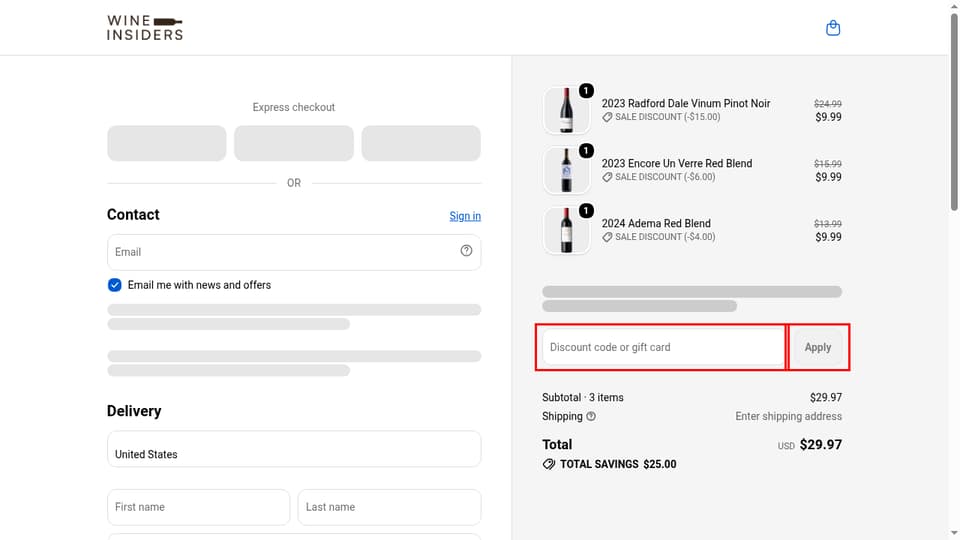Click the struck-through $13.99 price

coord(828,224)
